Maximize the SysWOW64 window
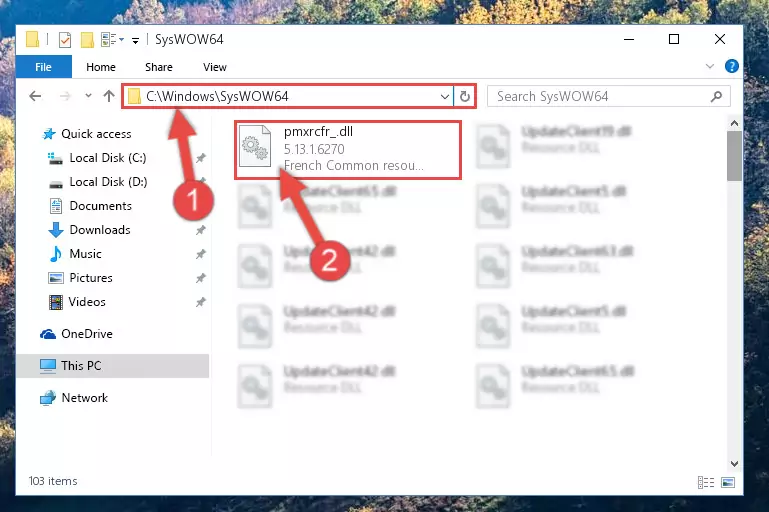Screen dimensions: 769x512 674,39
